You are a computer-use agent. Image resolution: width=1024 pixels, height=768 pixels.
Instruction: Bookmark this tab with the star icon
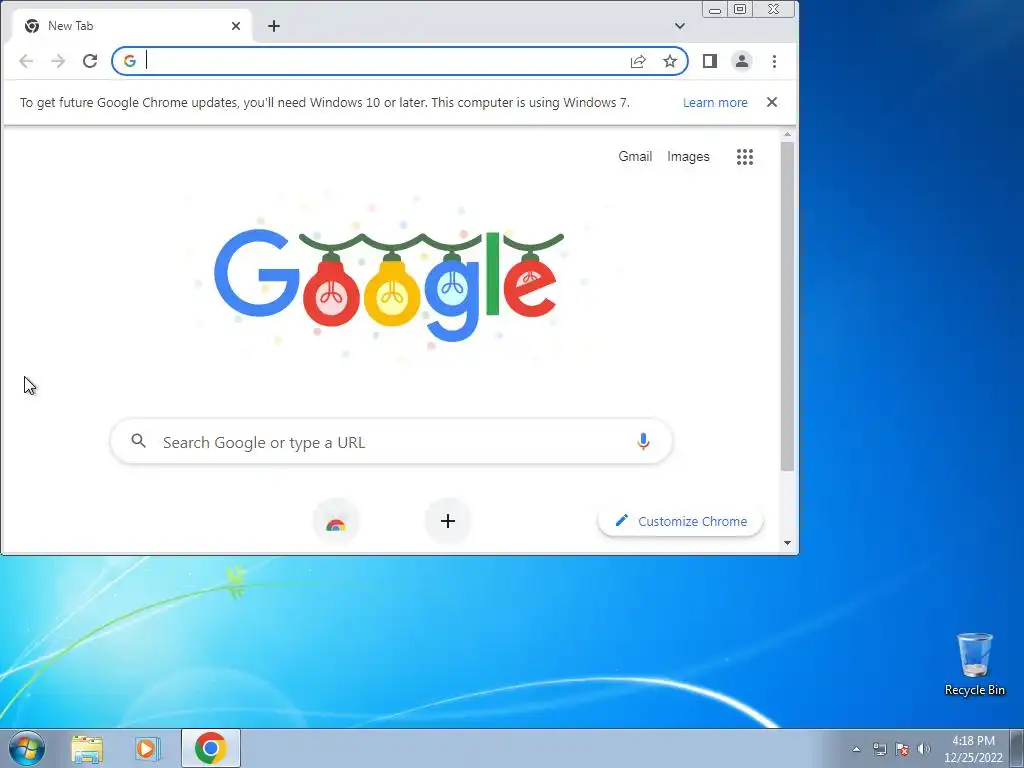pyautogui.click(x=670, y=61)
